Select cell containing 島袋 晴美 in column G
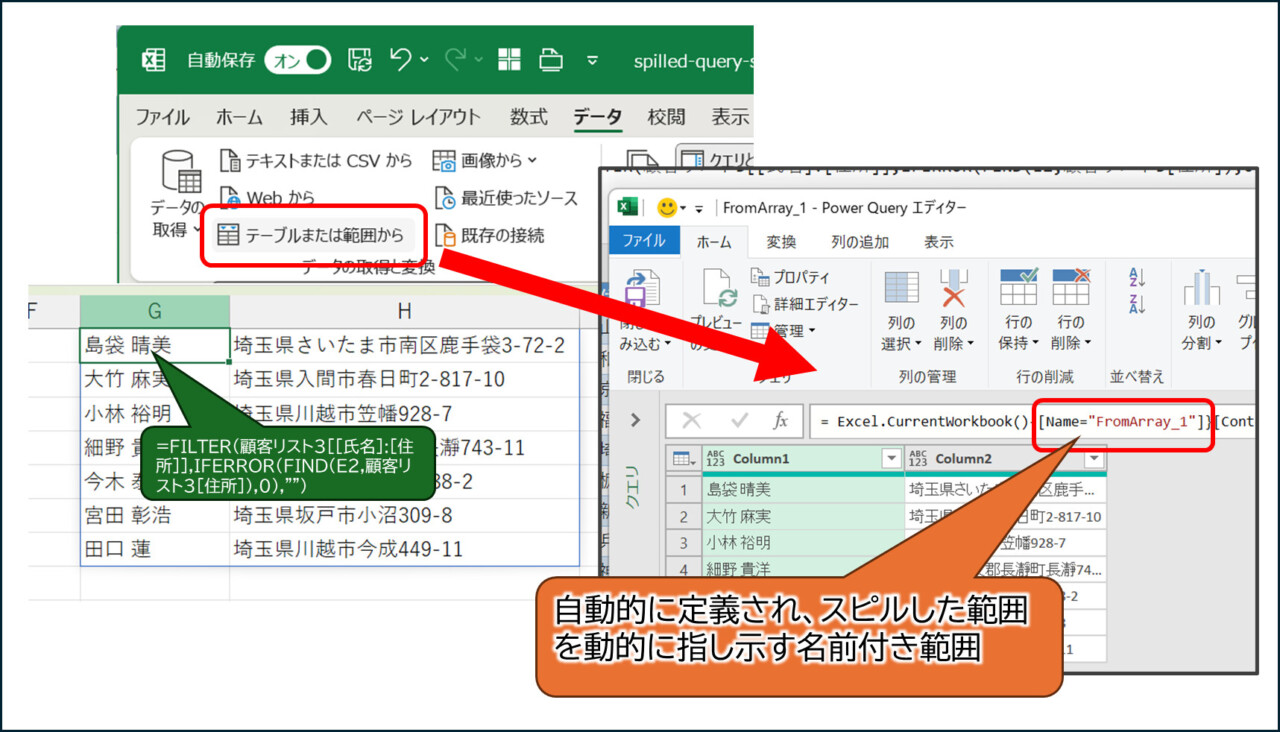The image size is (1280, 732). [x=155, y=345]
